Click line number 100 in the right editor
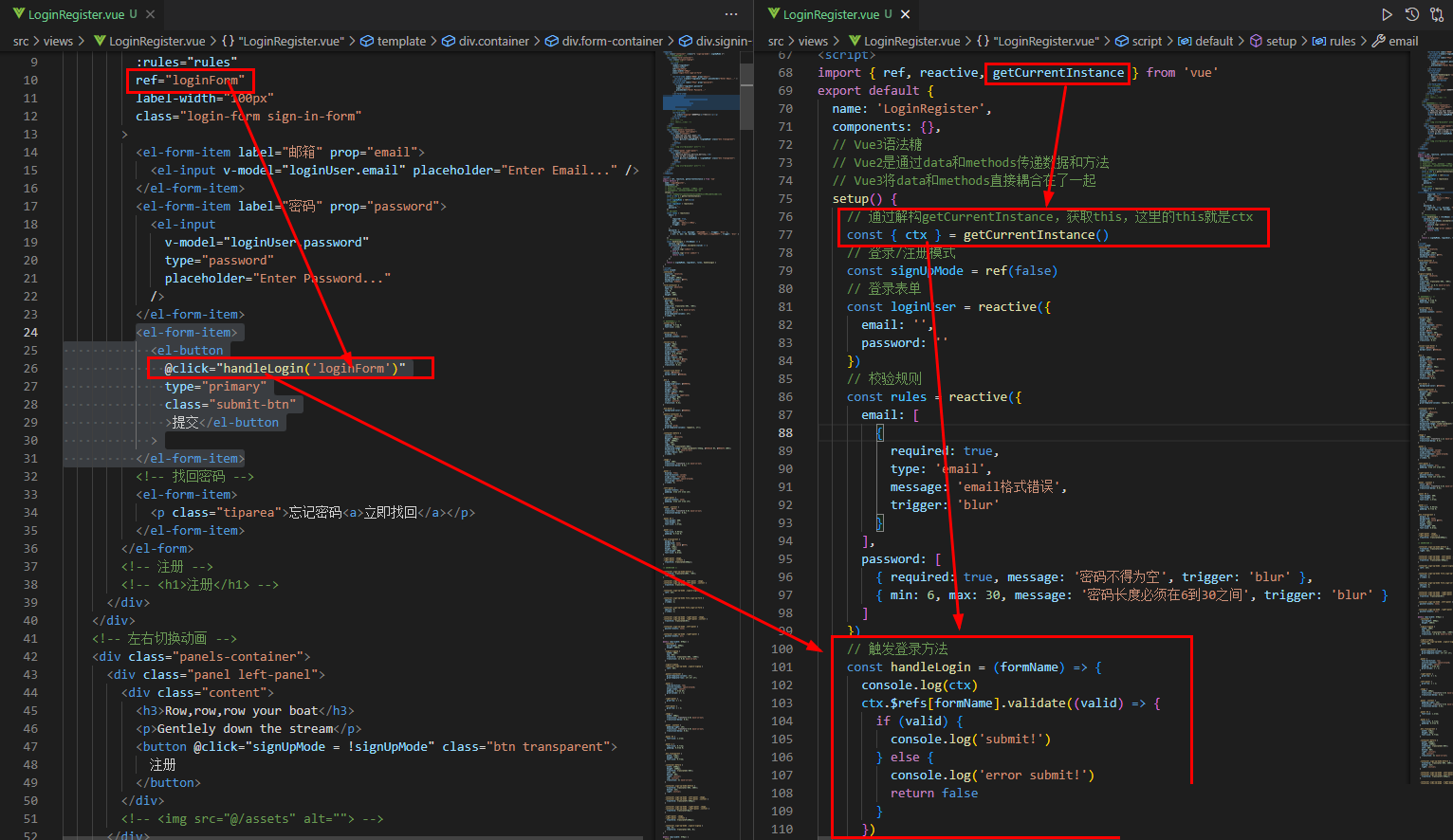1453x840 pixels. (x=782, y=648)
